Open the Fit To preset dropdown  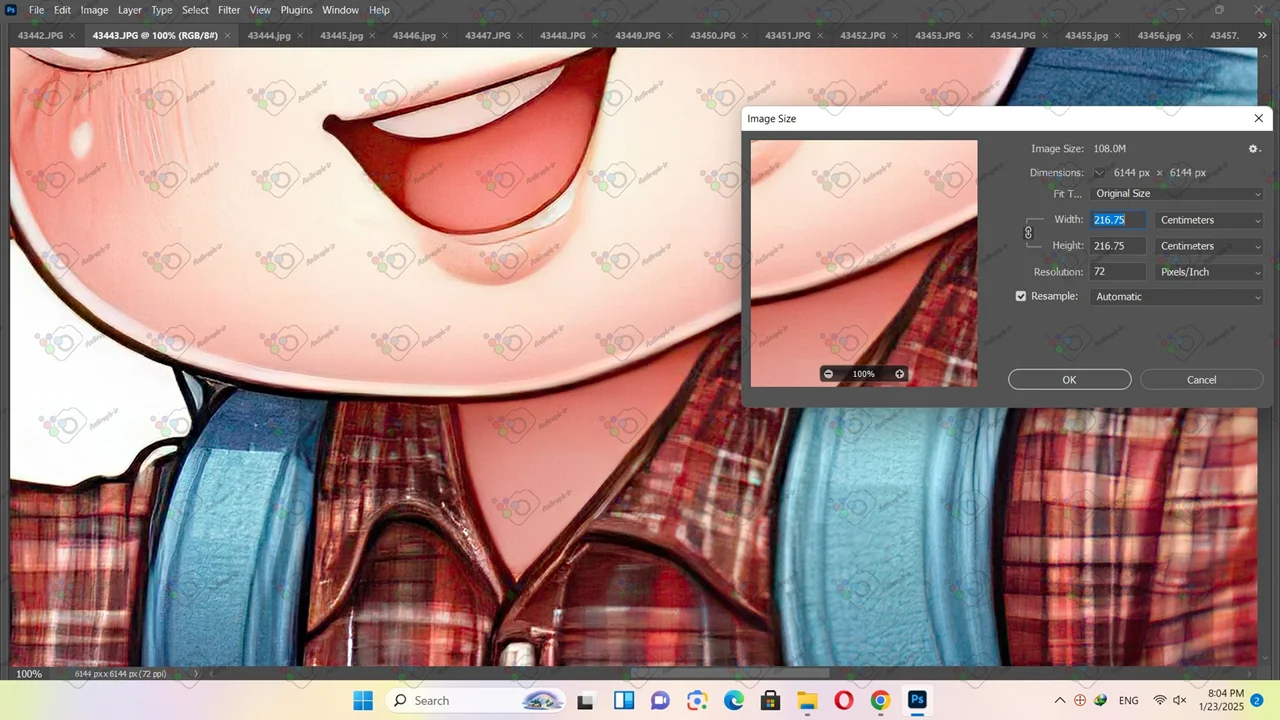(1177, 194)
